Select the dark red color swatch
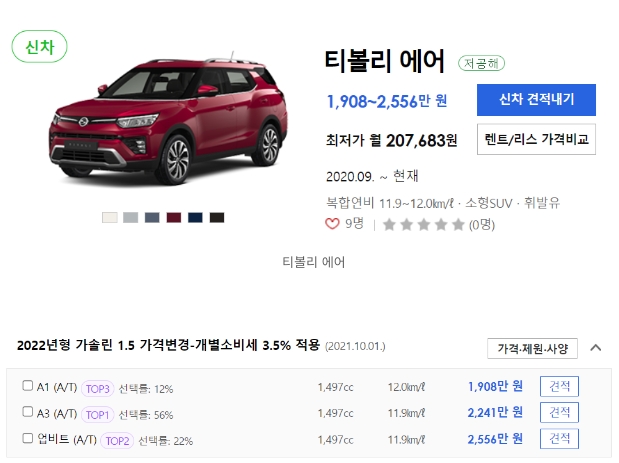The width and height of the screenshot is (619, 463). (174, 217)
